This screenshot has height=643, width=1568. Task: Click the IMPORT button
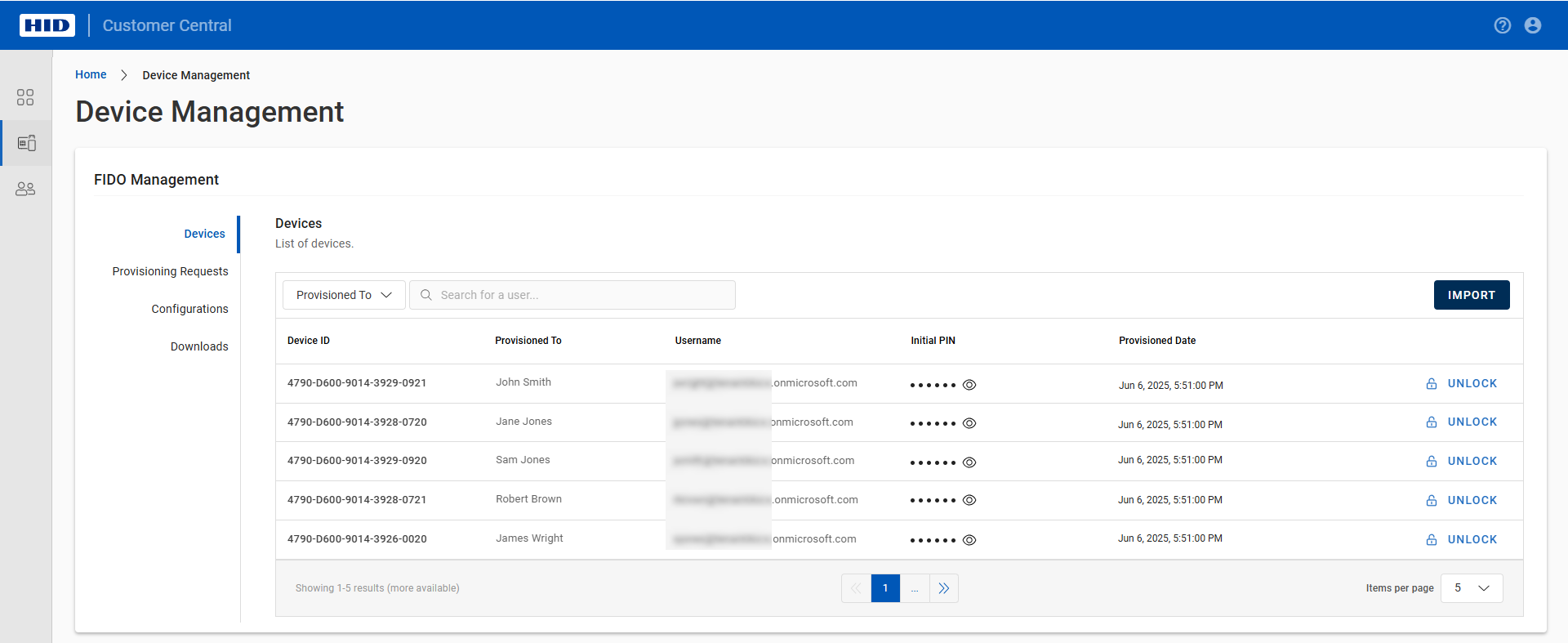(1471, 295)
